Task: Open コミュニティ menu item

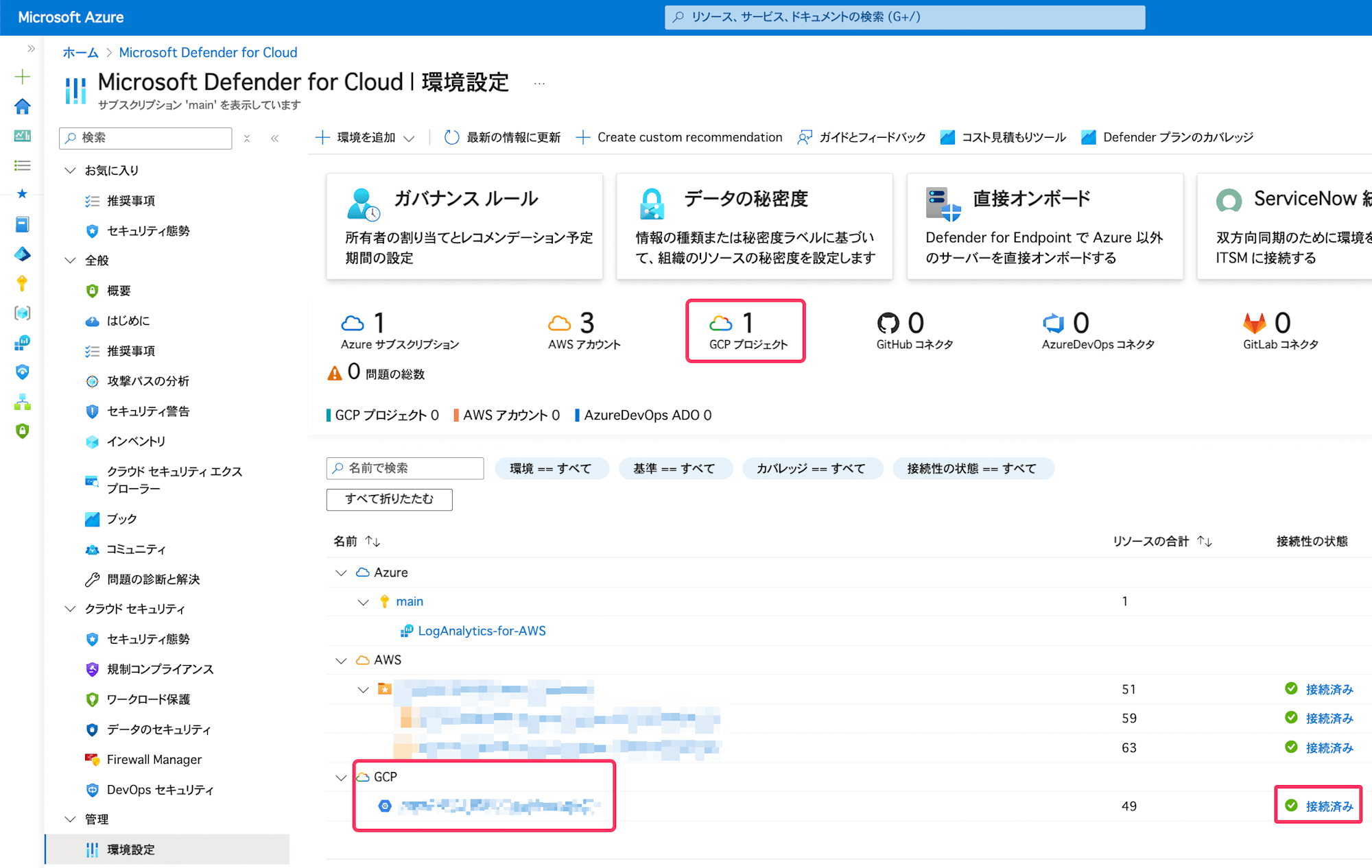Action: (136, 549)
